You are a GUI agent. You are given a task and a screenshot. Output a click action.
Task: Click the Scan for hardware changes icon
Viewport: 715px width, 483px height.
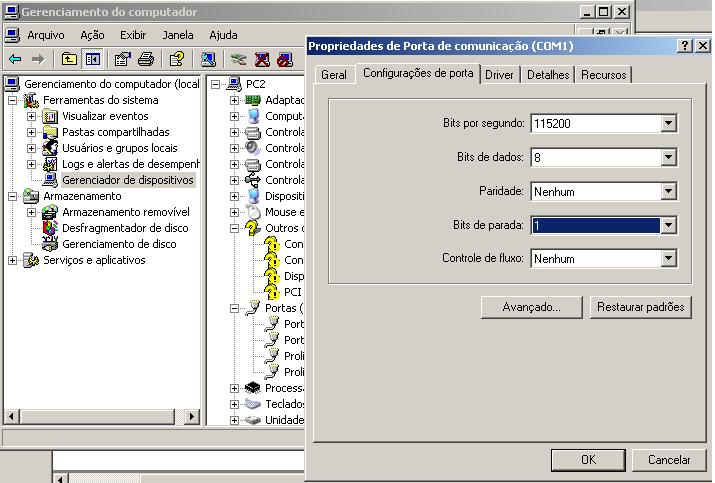[208, 59]
